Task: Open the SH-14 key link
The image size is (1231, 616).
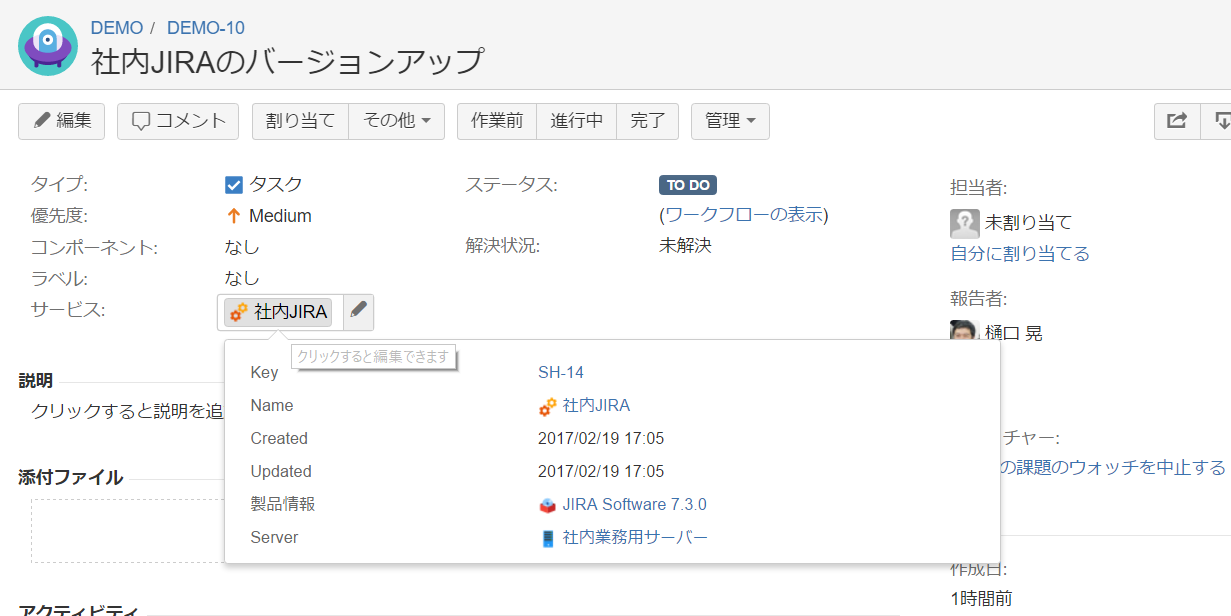Action: pos(560,372)
